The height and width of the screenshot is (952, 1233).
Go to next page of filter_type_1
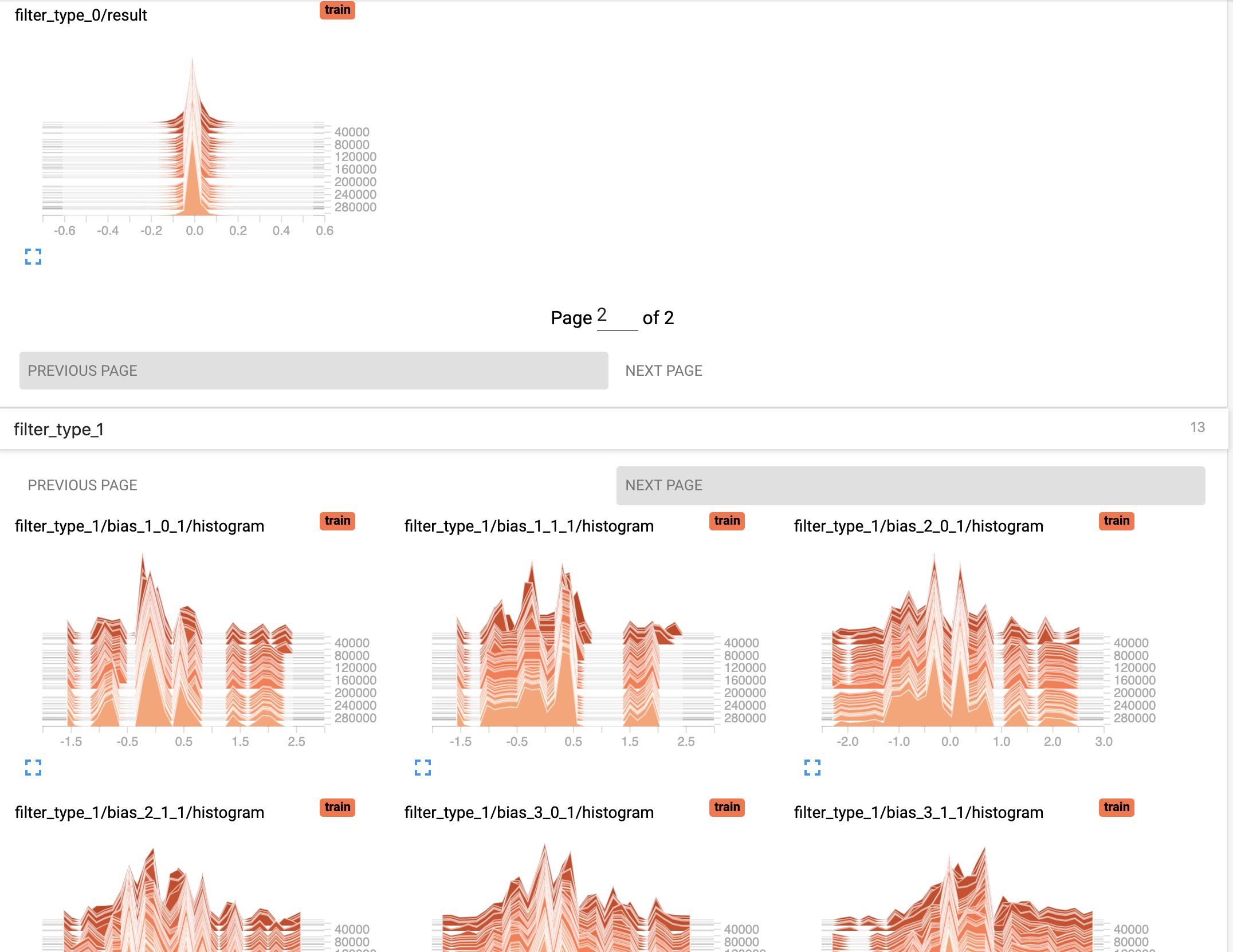[x=910, y=485]
